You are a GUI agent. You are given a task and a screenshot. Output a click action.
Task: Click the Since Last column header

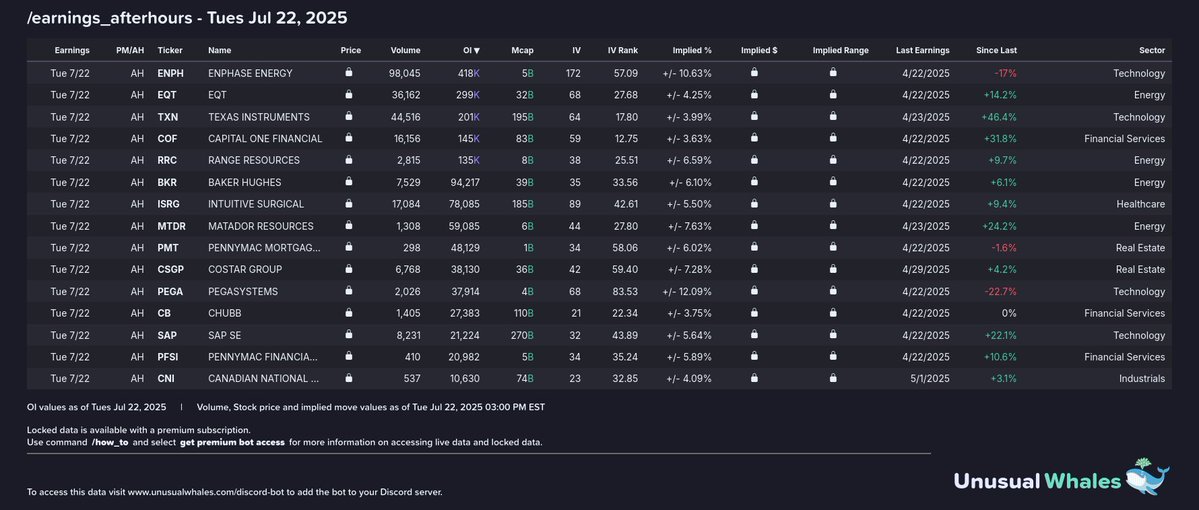click(996, 50)
